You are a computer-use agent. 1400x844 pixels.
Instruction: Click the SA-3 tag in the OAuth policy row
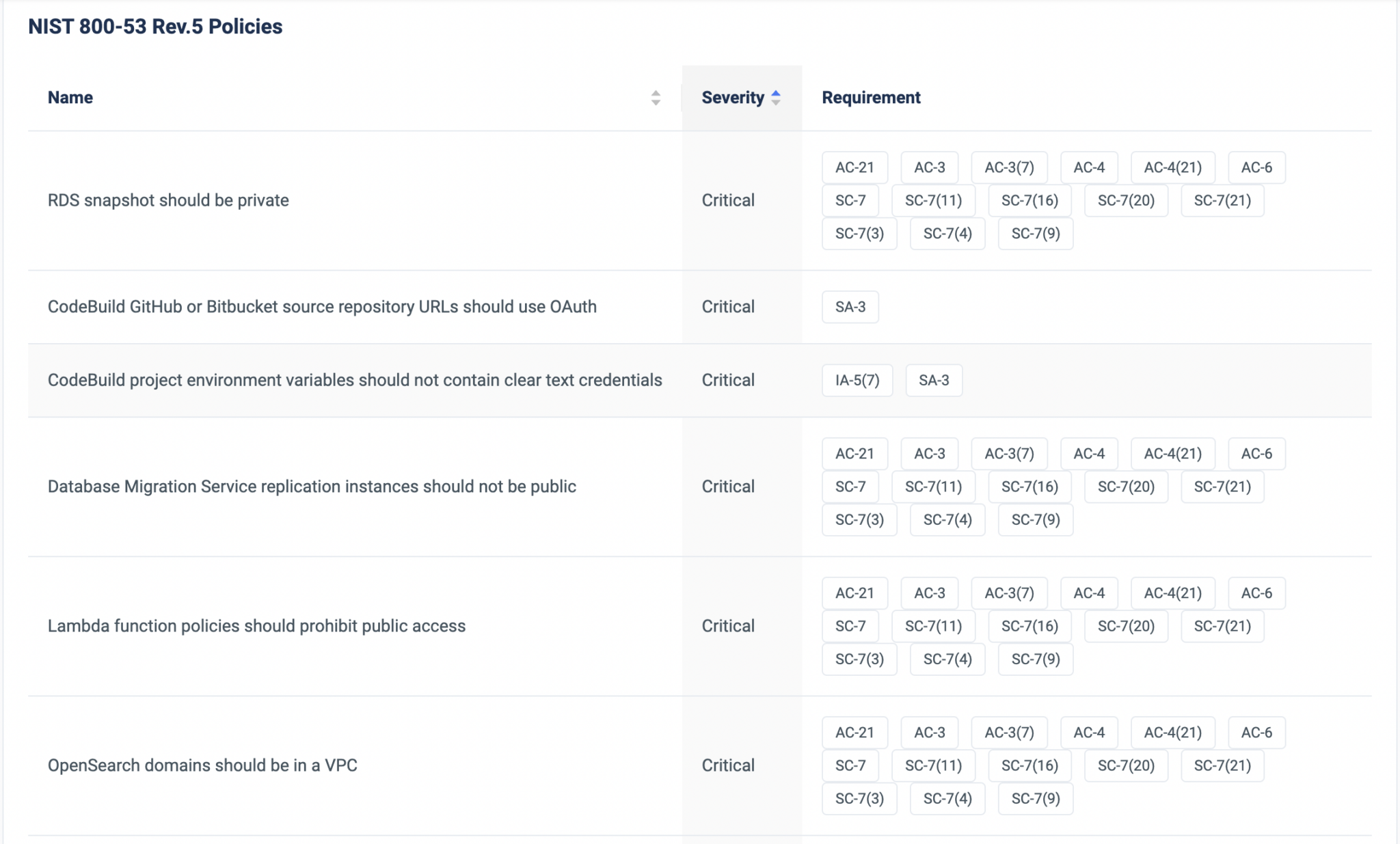pos(850,307)
